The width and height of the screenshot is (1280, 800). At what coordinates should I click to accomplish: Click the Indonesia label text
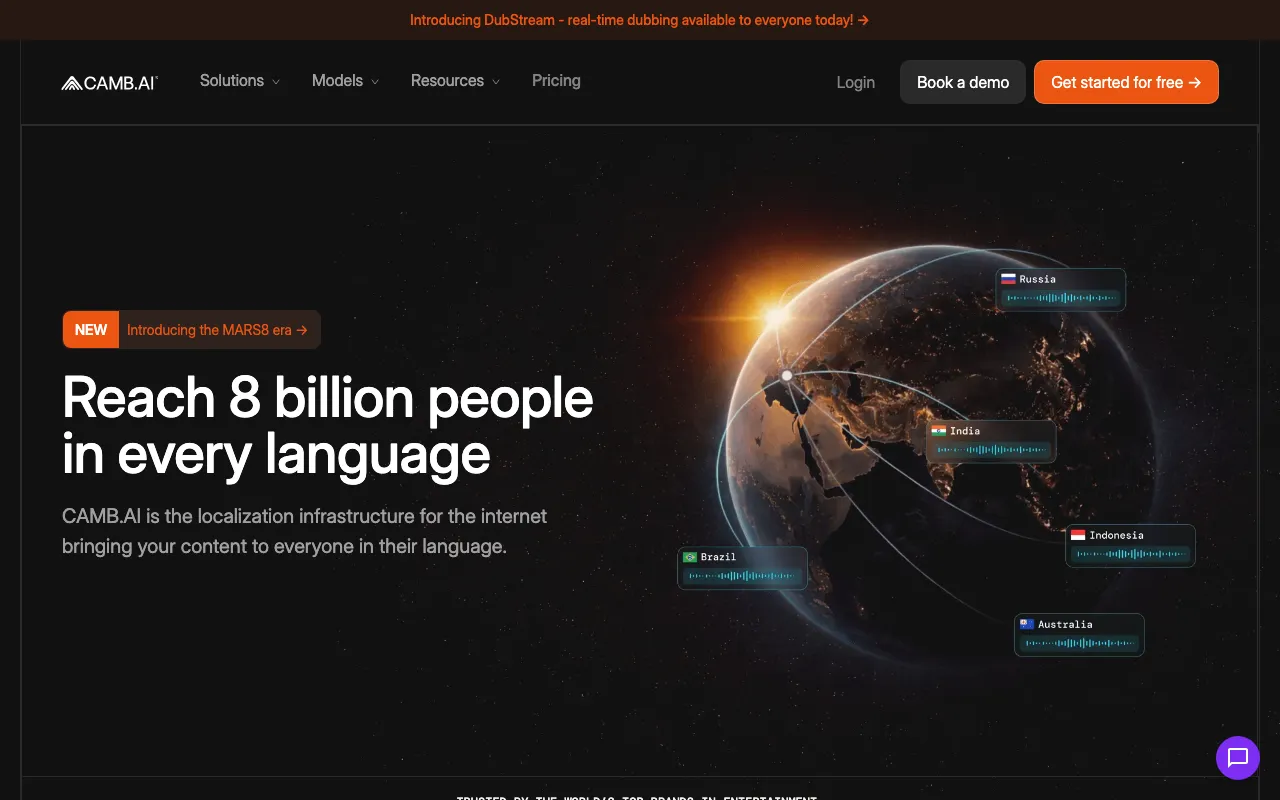click(x=1117, y=535)
